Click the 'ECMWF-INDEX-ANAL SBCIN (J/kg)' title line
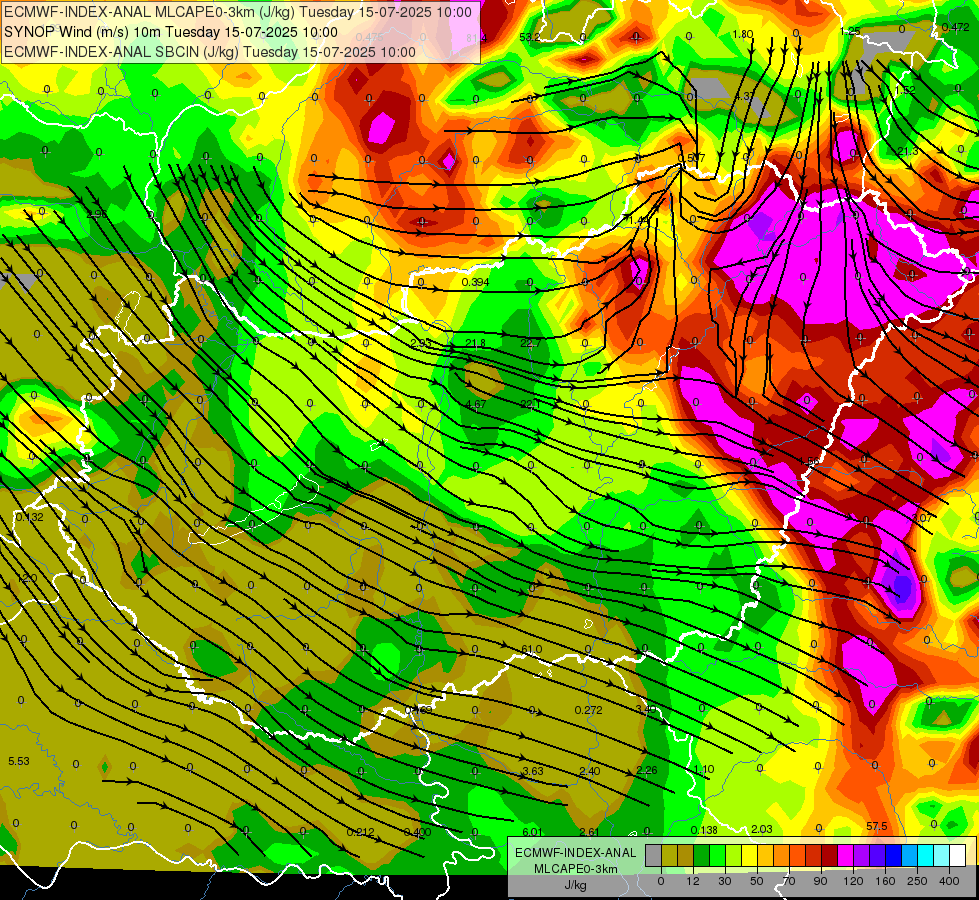Viewport: 979px width, 900px height. click(x=210, y=52)
